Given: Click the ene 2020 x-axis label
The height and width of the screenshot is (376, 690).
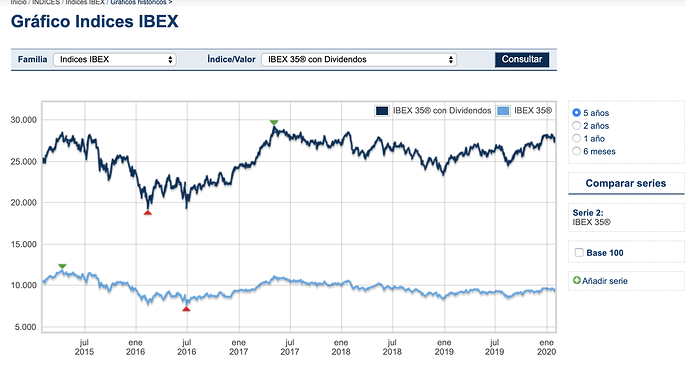Looking at the screenshot, I should pyautogui.click(x=547, y=347).
